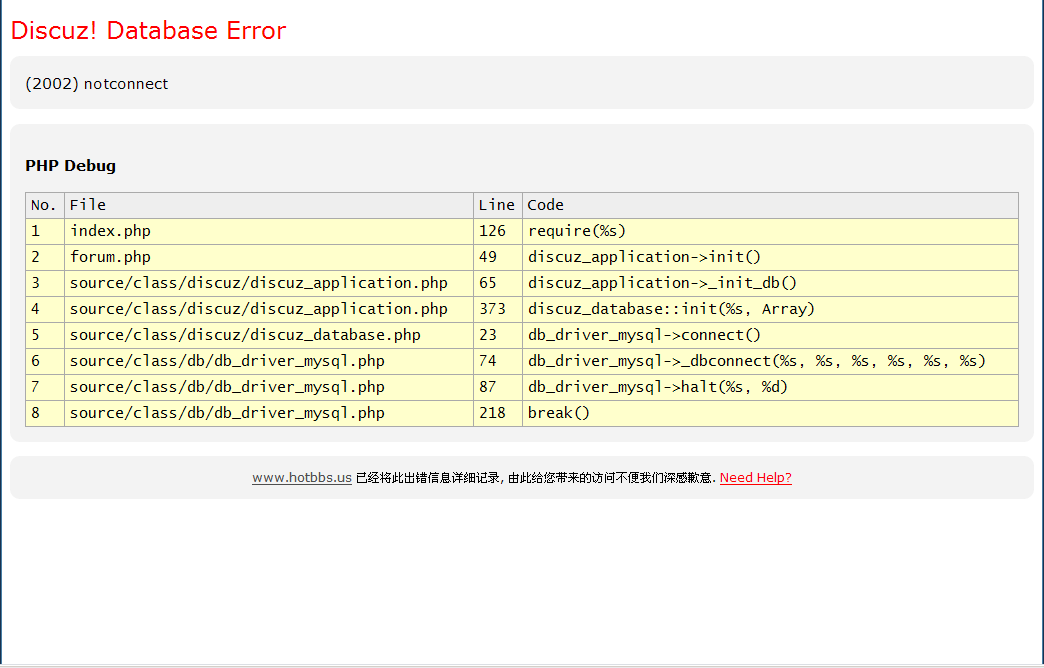The image size is (1044, 668).
Task: Click the require(%s) code cell
Action: [770, 231]
